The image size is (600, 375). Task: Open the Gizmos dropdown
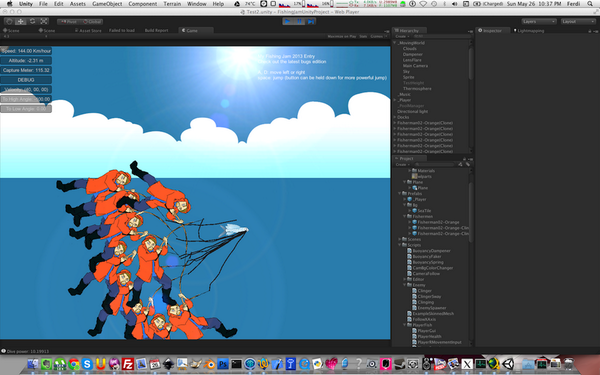click(378, 36)
